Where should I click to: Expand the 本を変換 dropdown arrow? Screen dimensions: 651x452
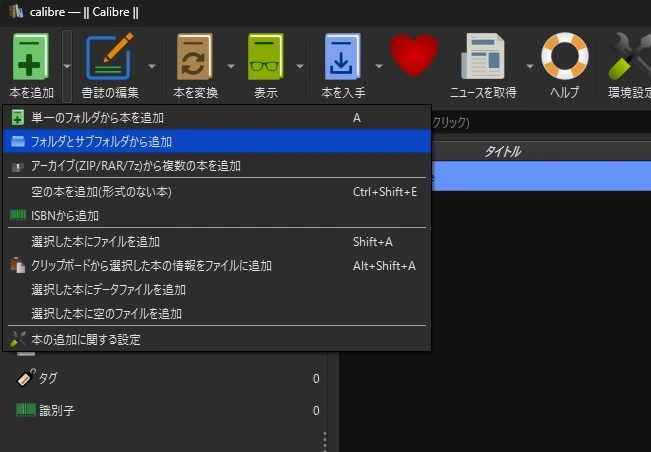[x=231, y=66]
